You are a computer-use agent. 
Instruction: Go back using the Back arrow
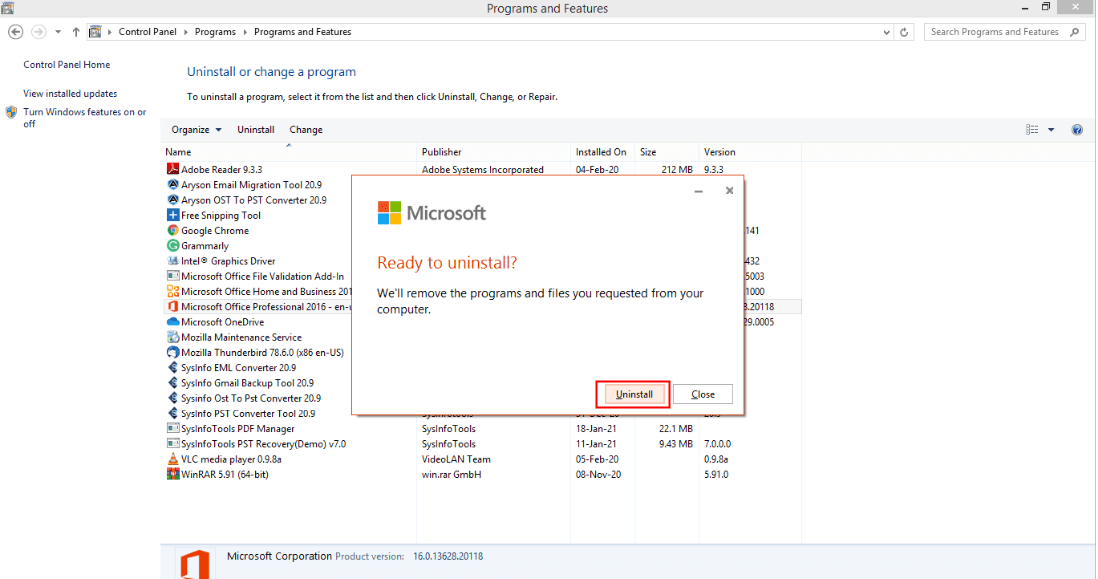(x=15, y=32)
